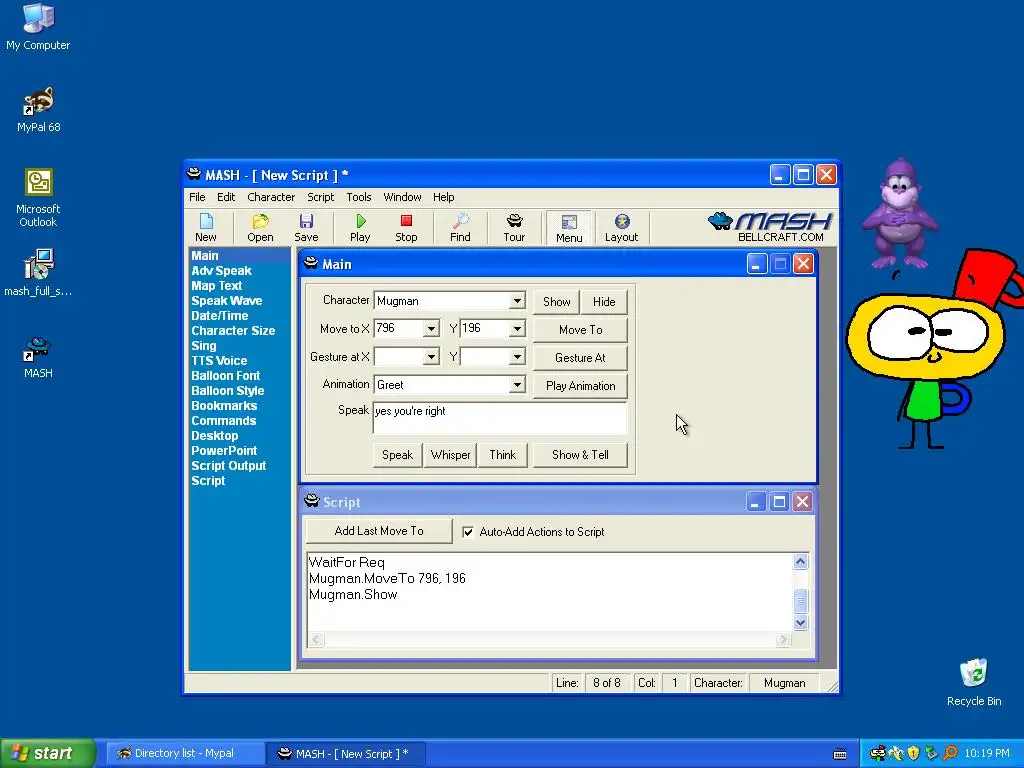The width and height of the screenshot is (1024, 768).
Task: Open the Character menu
Action: coord(271,197)
